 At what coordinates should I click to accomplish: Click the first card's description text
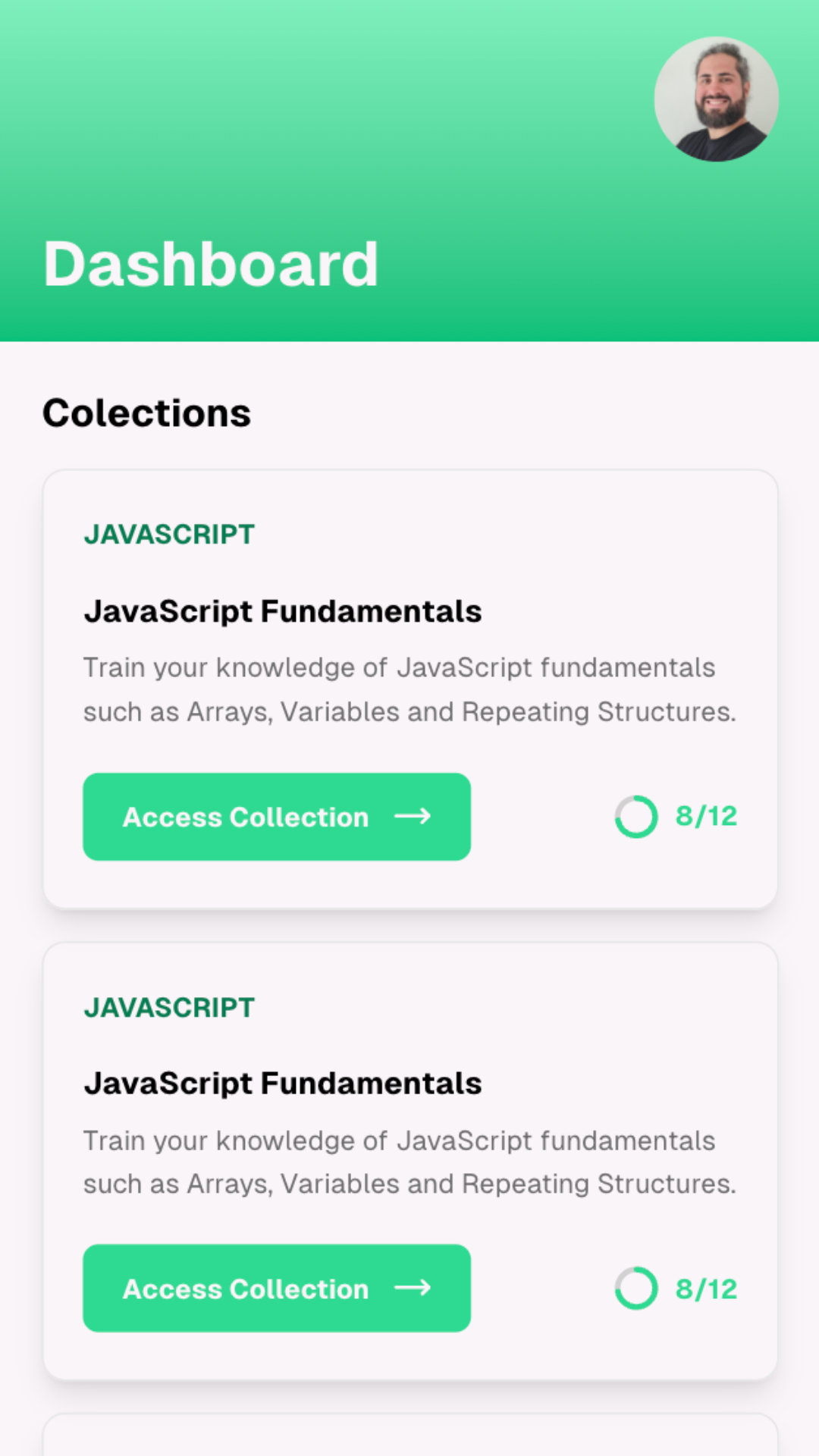[409, 689]
